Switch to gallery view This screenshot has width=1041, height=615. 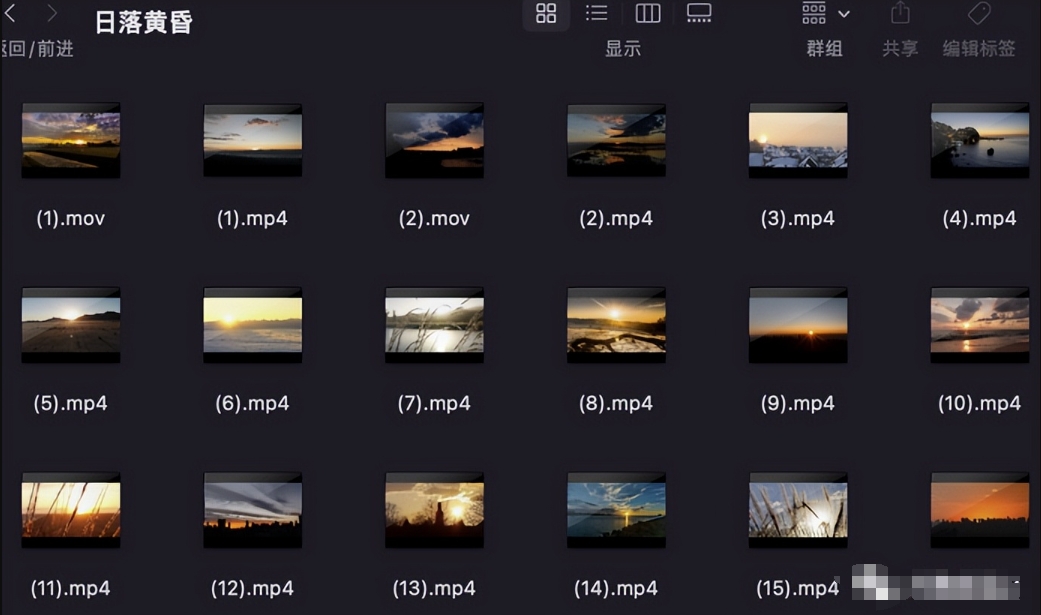pos(699,13)
